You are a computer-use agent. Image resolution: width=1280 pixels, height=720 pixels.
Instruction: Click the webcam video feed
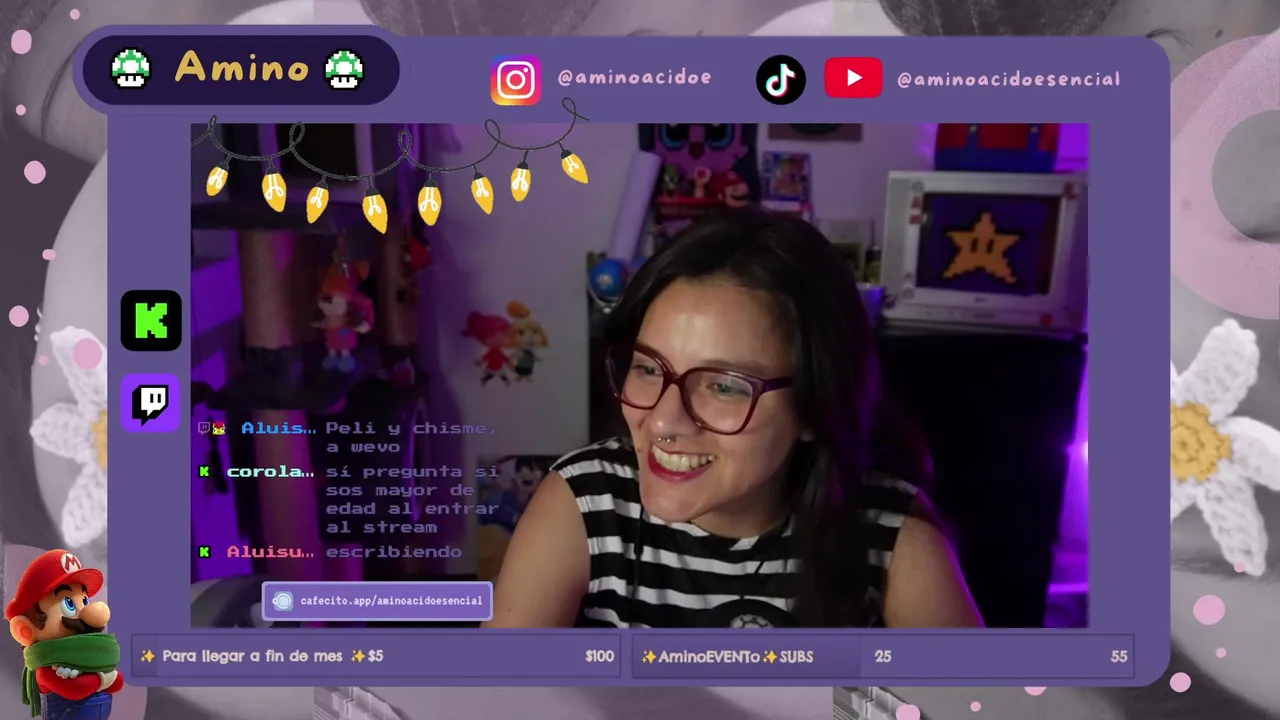tap(639, 375)
